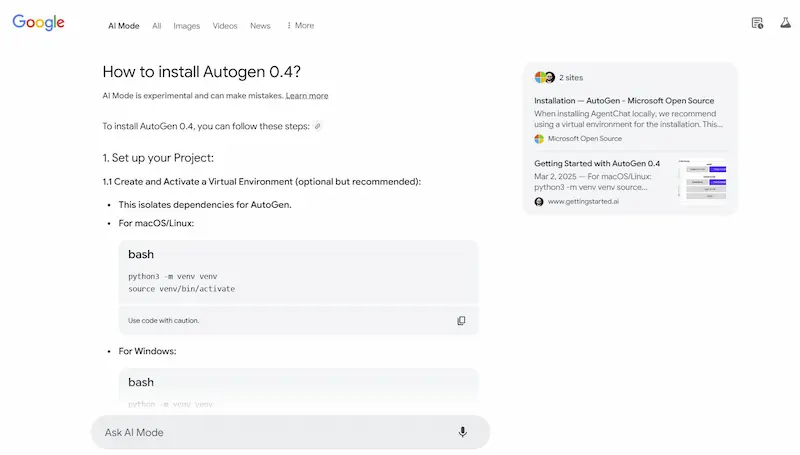The image size is (800, 455).
Task: Click the Microsoft Open Source source label
Action: coord(585,139)
